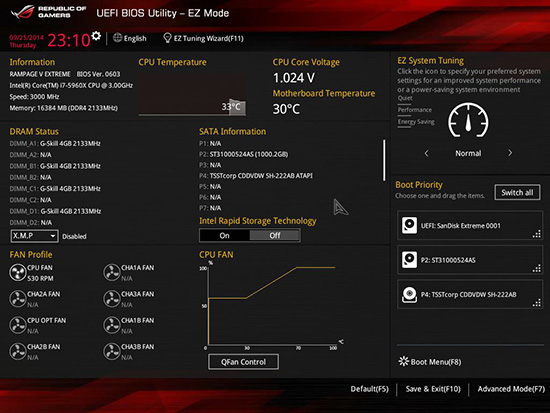550x413 pixels.
Task: Click the DIMM_C1 G-Skill 4GB 2133MHz entry
Action: [55, 188]
